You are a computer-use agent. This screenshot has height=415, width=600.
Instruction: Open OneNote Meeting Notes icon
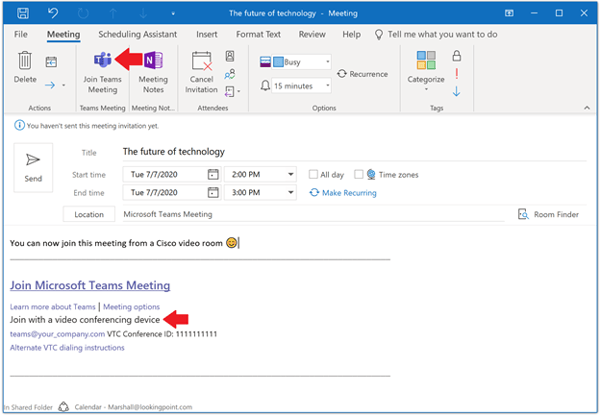(x=153, y=60)
